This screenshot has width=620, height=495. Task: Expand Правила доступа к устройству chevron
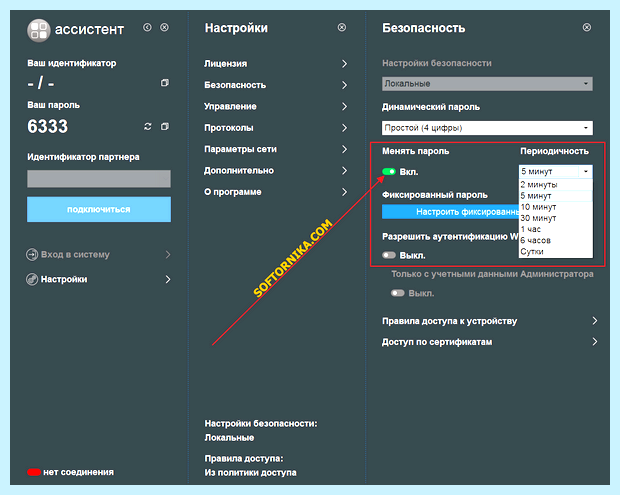595,321
